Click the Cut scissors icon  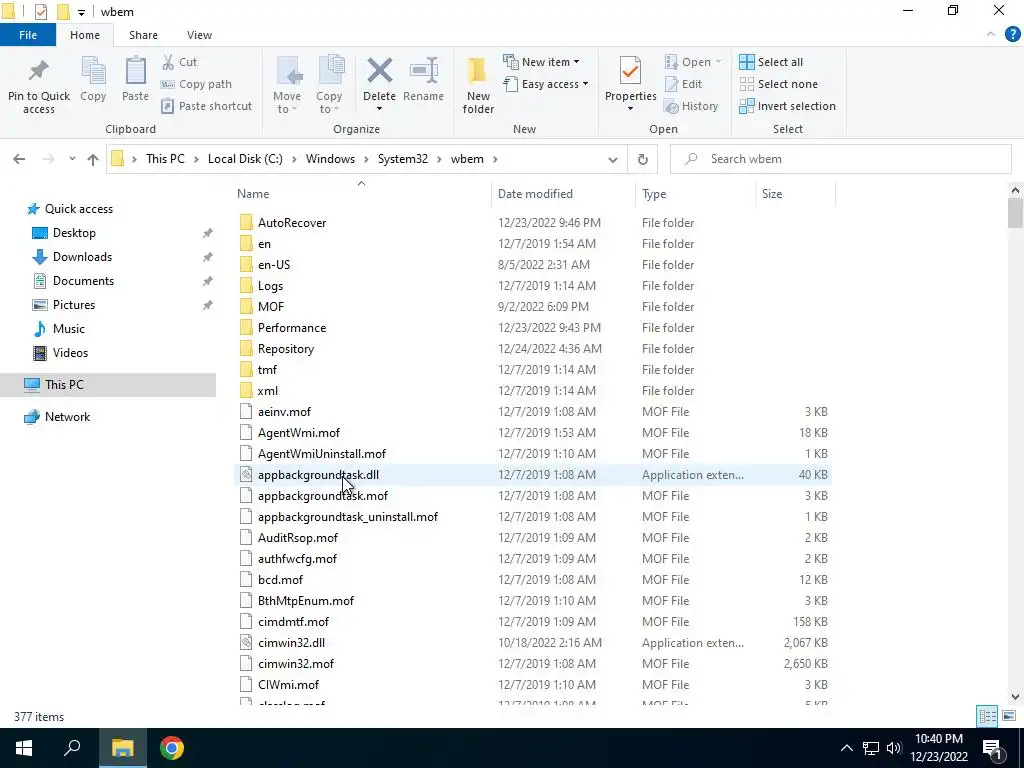tap(168, 62)
